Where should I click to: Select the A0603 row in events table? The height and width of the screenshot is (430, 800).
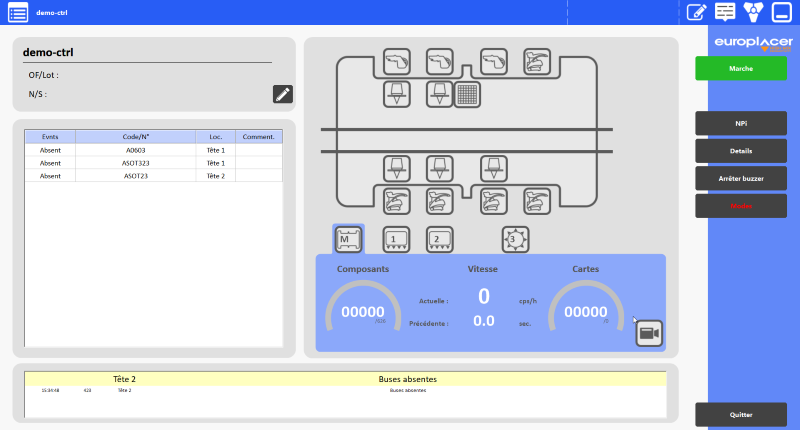136,149
